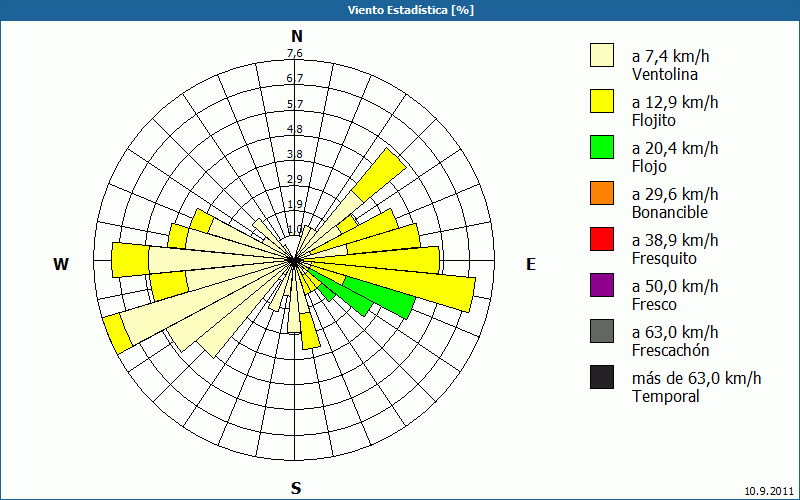Screen dimensions: 800x500
Task: Click the E compass label
Action: (x=531, y=264)
